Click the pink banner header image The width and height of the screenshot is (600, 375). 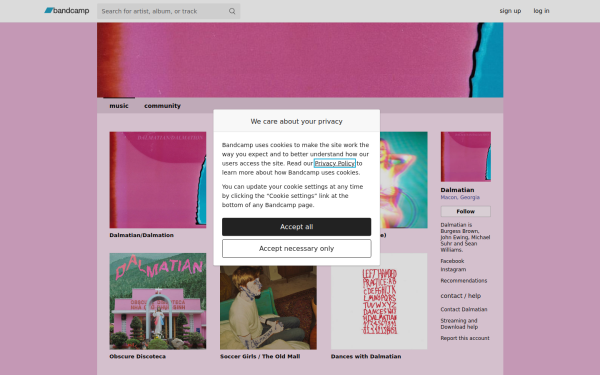click(300, 60)
